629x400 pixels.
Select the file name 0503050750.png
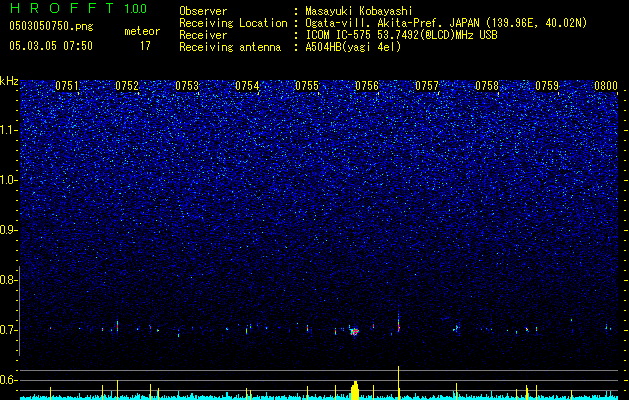tap(51, 26)
